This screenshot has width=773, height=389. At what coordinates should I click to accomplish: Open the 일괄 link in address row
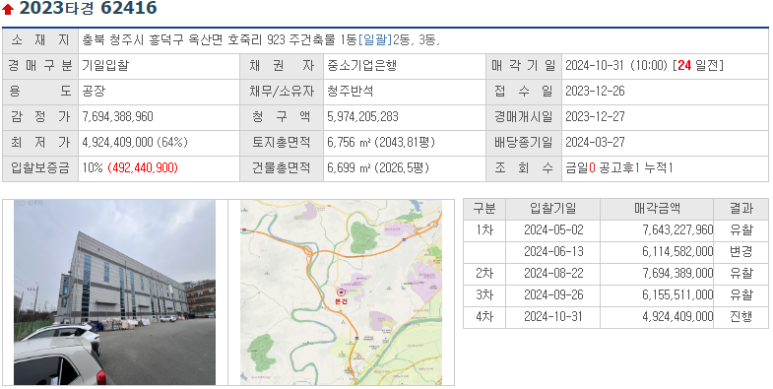(x=375, y=40)
